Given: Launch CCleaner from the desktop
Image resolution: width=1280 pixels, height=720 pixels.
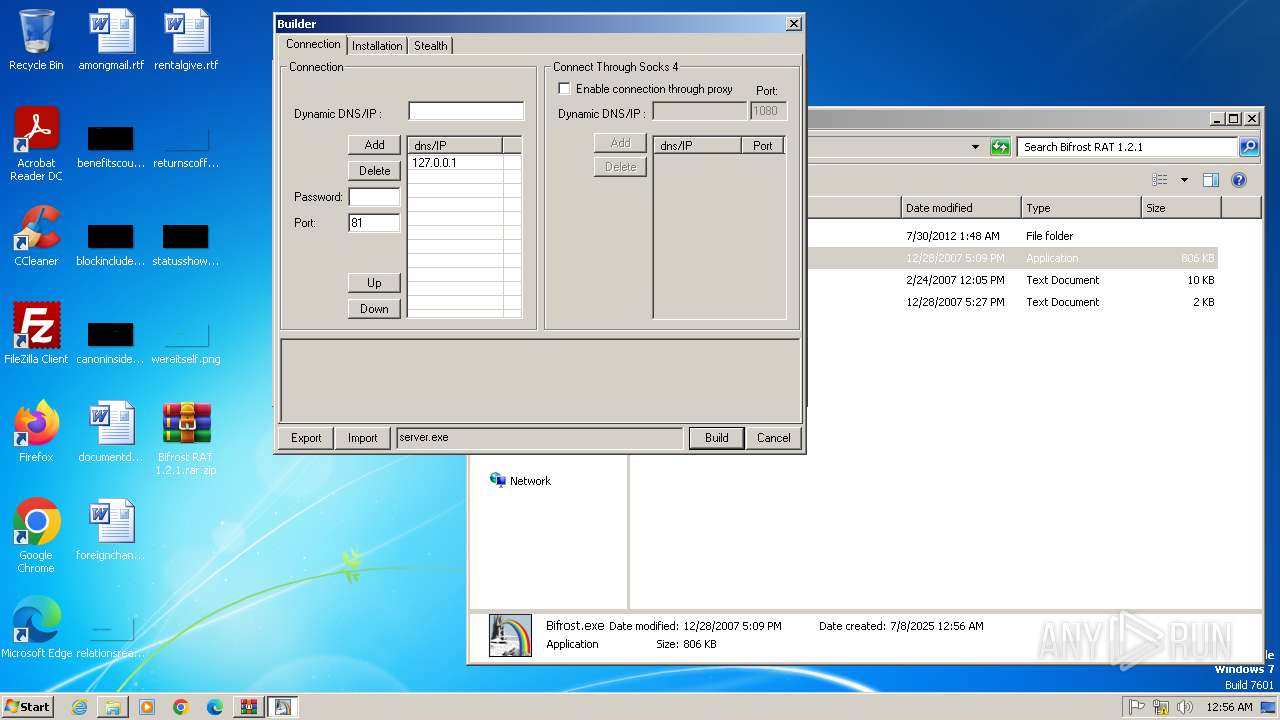Looking at the screenshot, I should [x=36, y=236].
